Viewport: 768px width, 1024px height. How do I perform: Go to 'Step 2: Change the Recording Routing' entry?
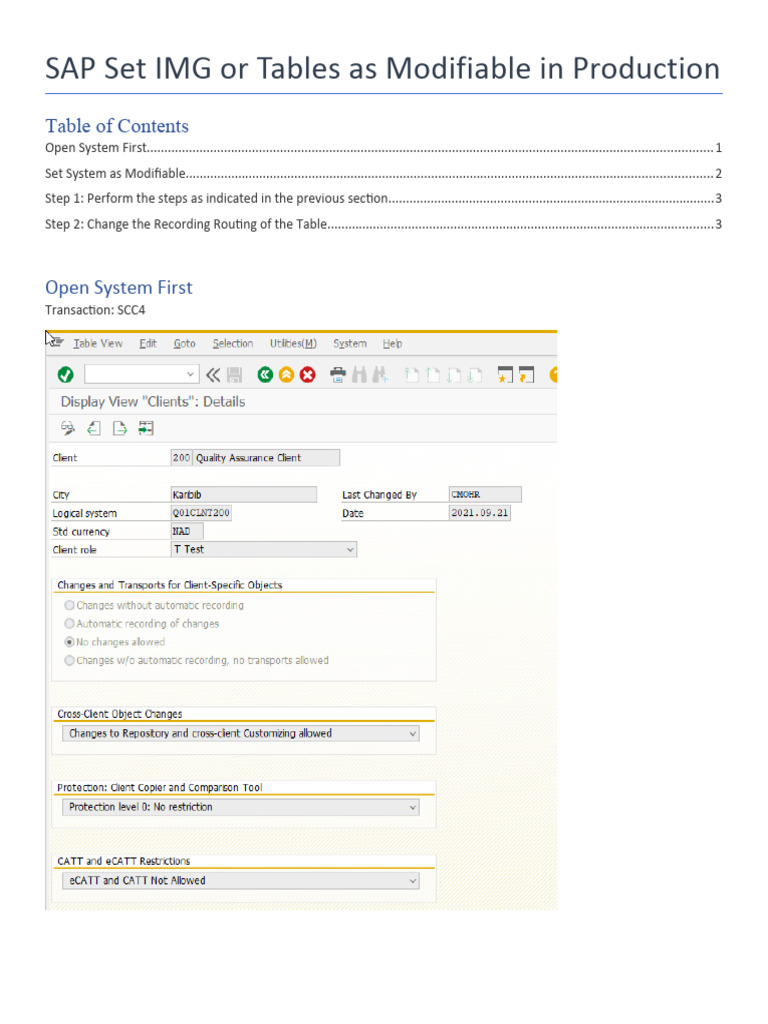(x=383, y=224)
